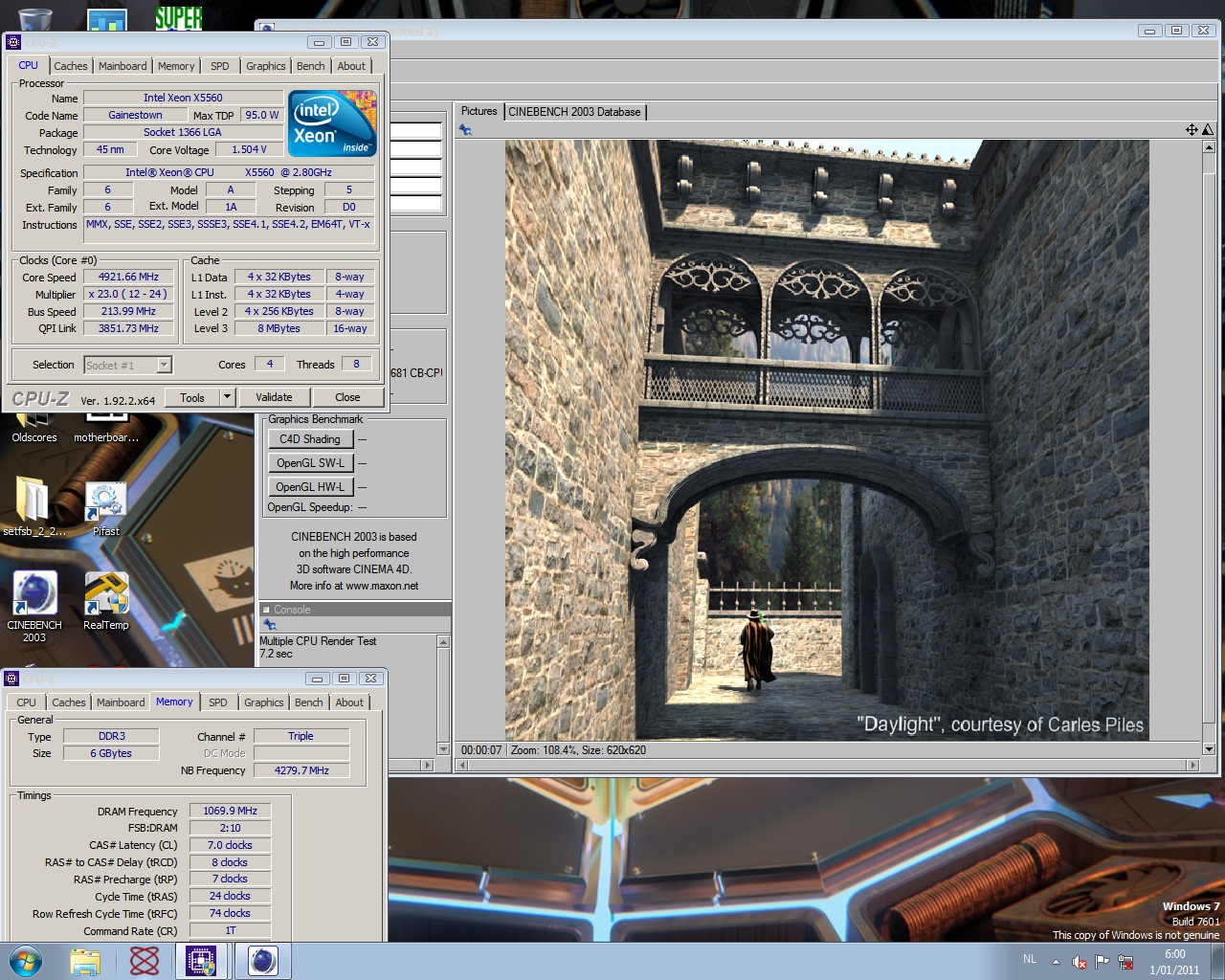Run the OpenGL HW-L benchmark
1225x980 pixels.
point(310,487)
